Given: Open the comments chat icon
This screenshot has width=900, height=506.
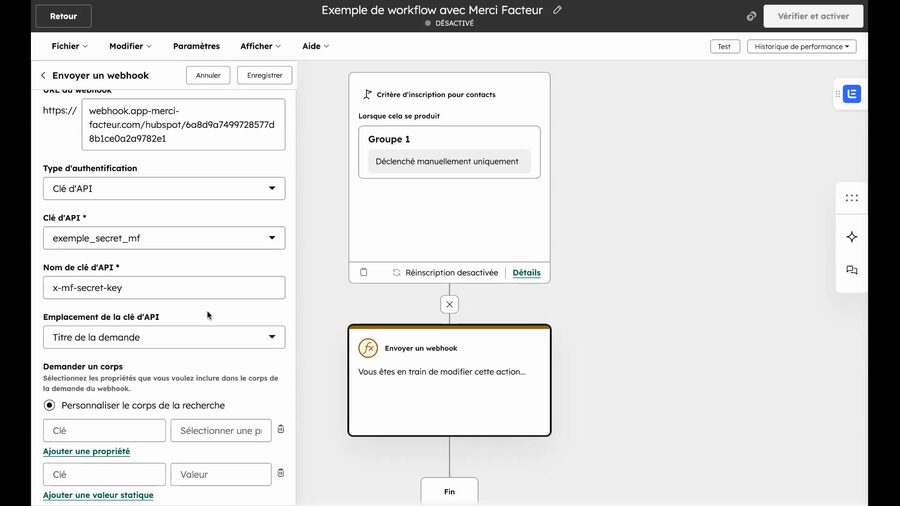Looking at the screenshot, I should 852,270.
